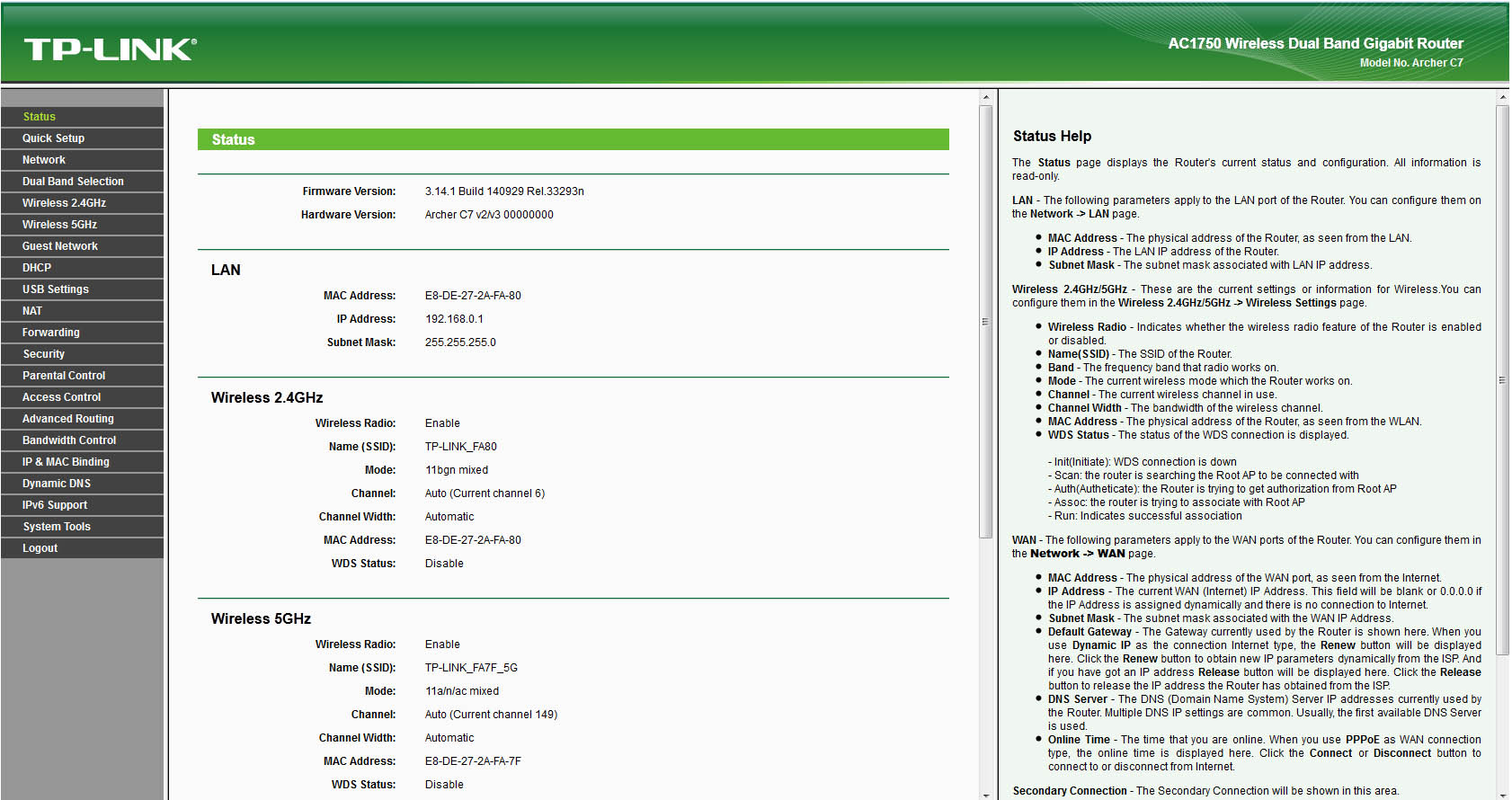Open the DHCP menu item
This screenshot has width=1512, height=800.
click(82, 268)
